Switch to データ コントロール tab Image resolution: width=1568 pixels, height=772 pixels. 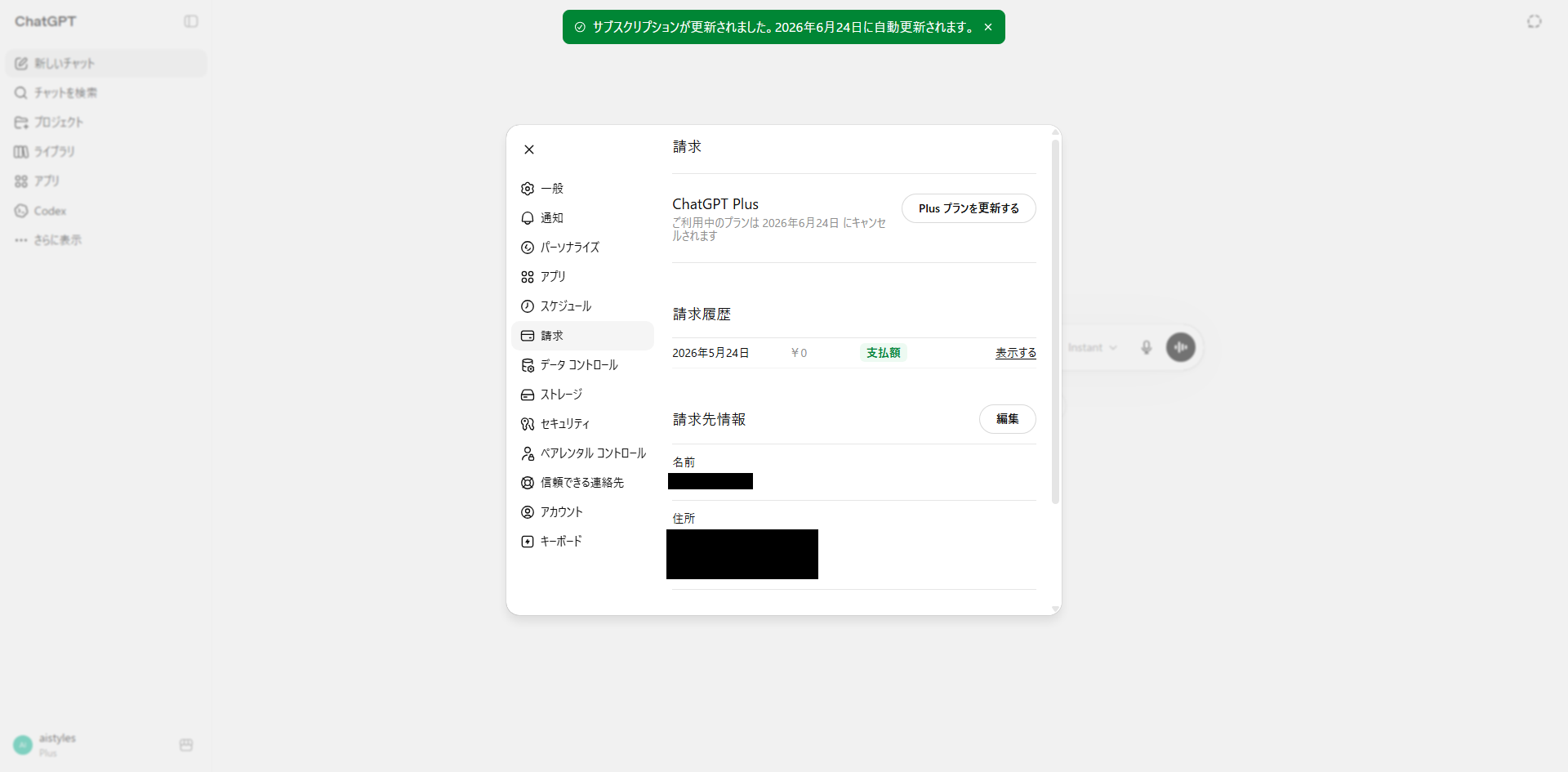(x=582, y=365)
